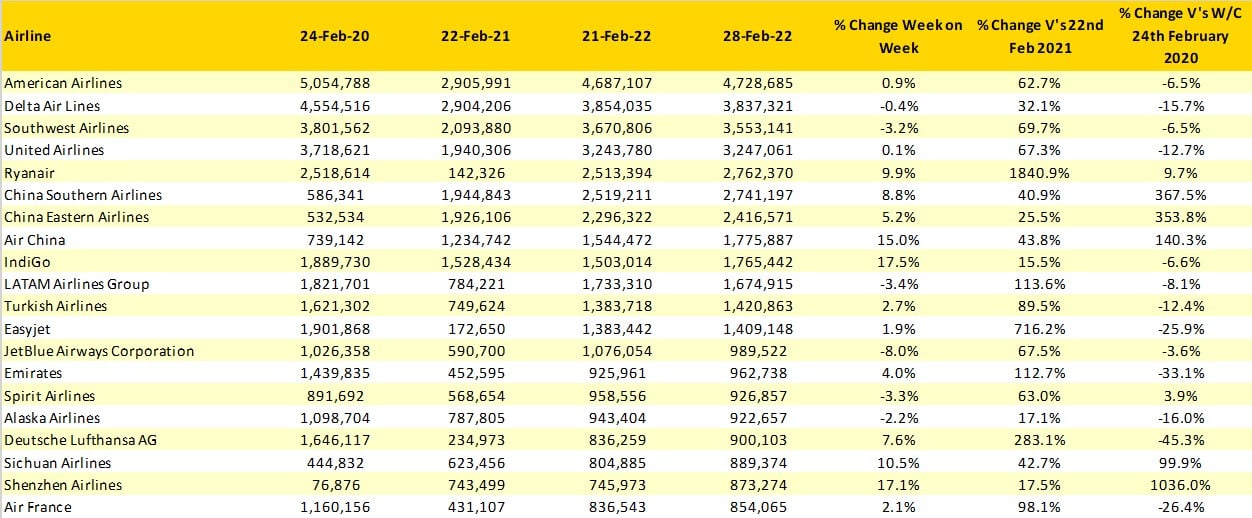Select the Emirates row label
Viewport: 1252px width, 518px height.
point(33,373)
